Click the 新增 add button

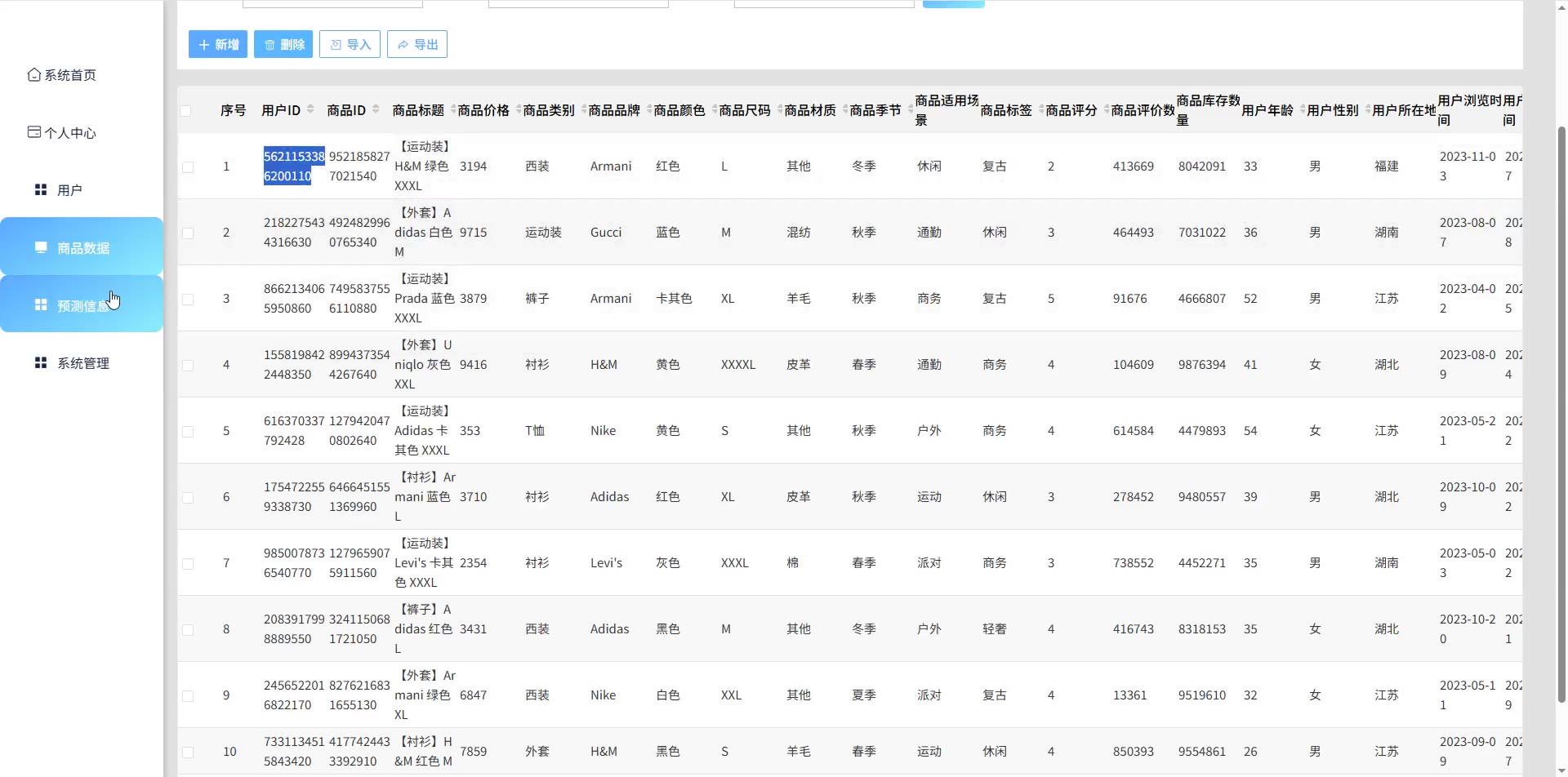(218, 44)
